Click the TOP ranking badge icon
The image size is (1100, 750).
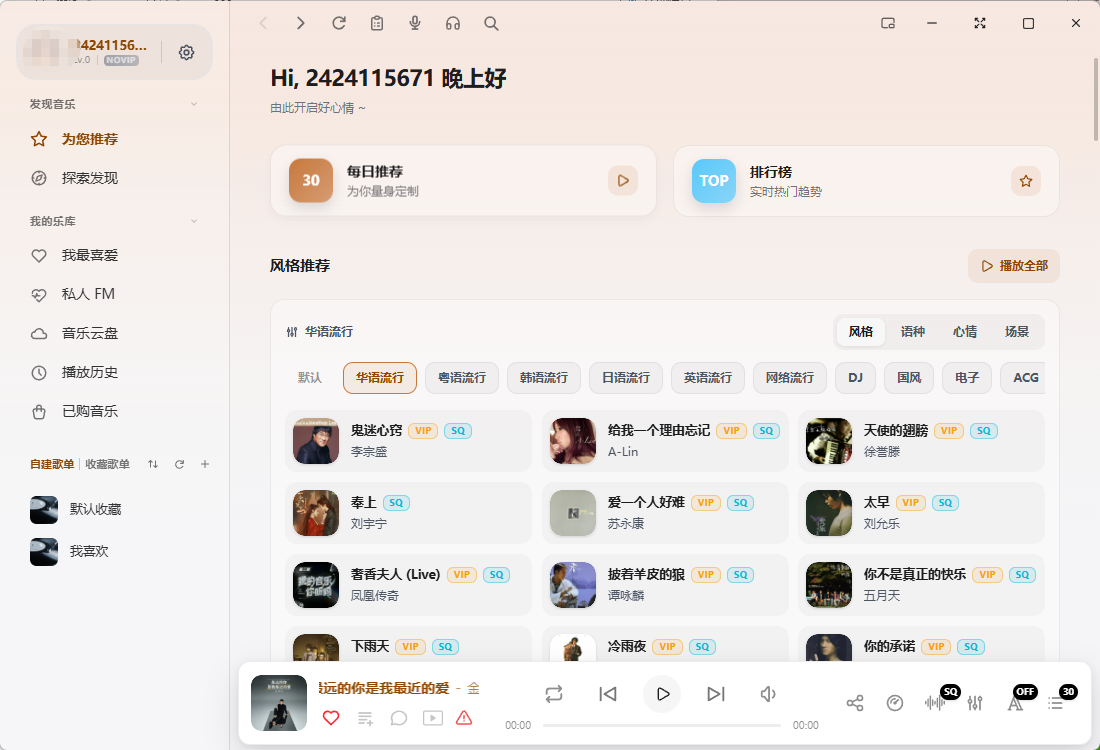click(x=713, y=180)
